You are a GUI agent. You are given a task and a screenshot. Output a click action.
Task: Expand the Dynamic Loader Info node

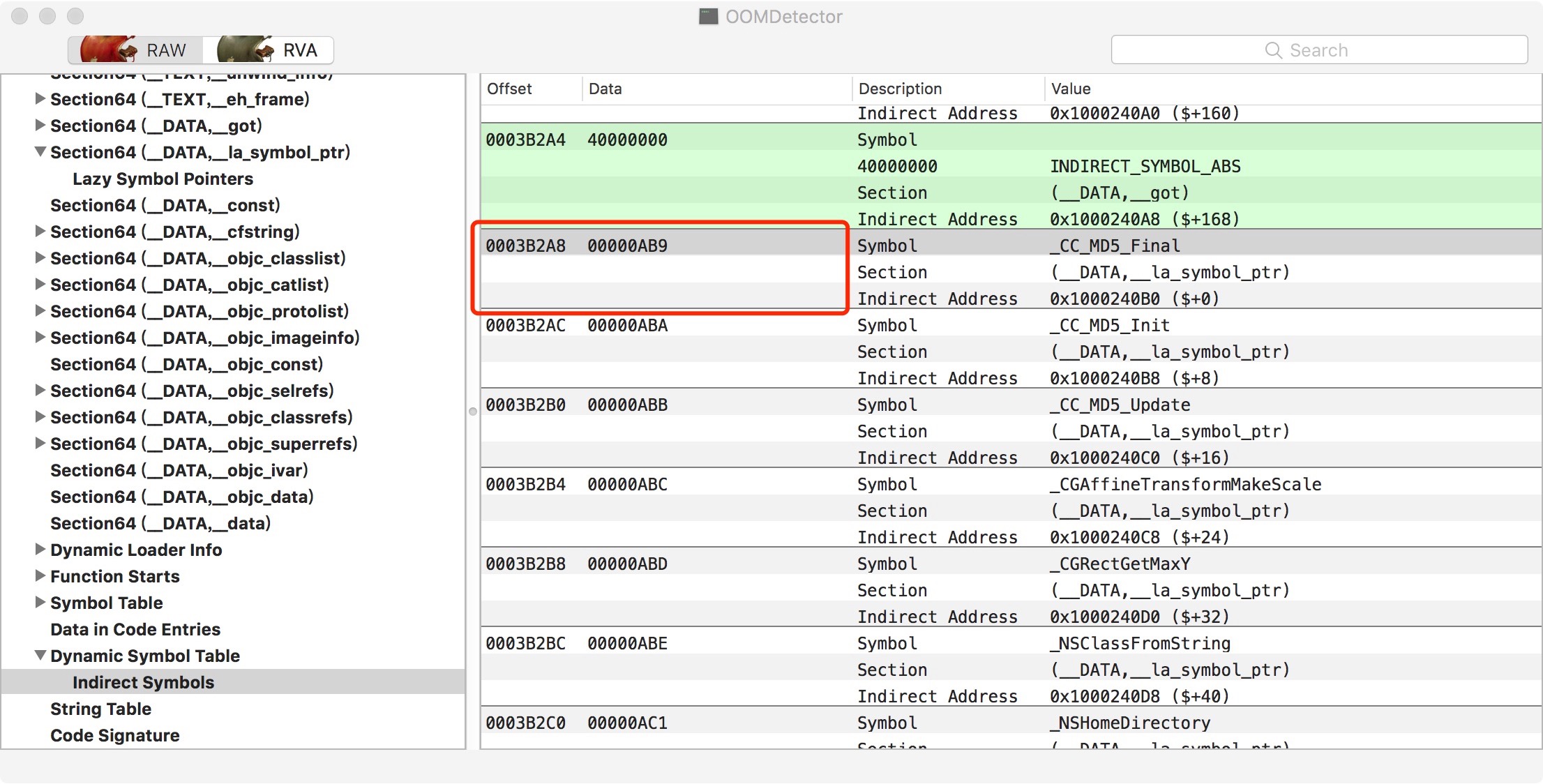point(40,550)
